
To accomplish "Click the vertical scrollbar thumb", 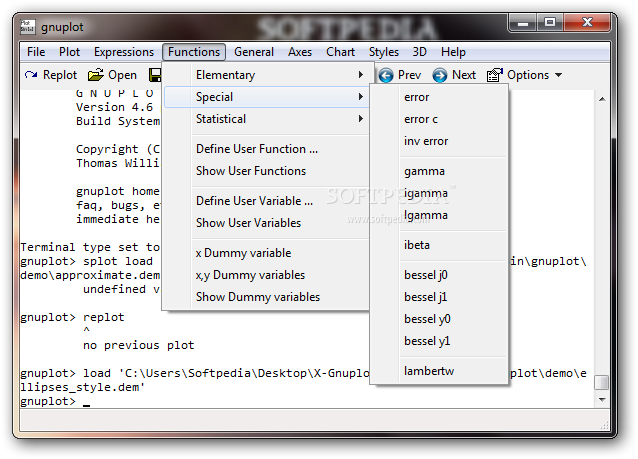I will pos(601,382).
